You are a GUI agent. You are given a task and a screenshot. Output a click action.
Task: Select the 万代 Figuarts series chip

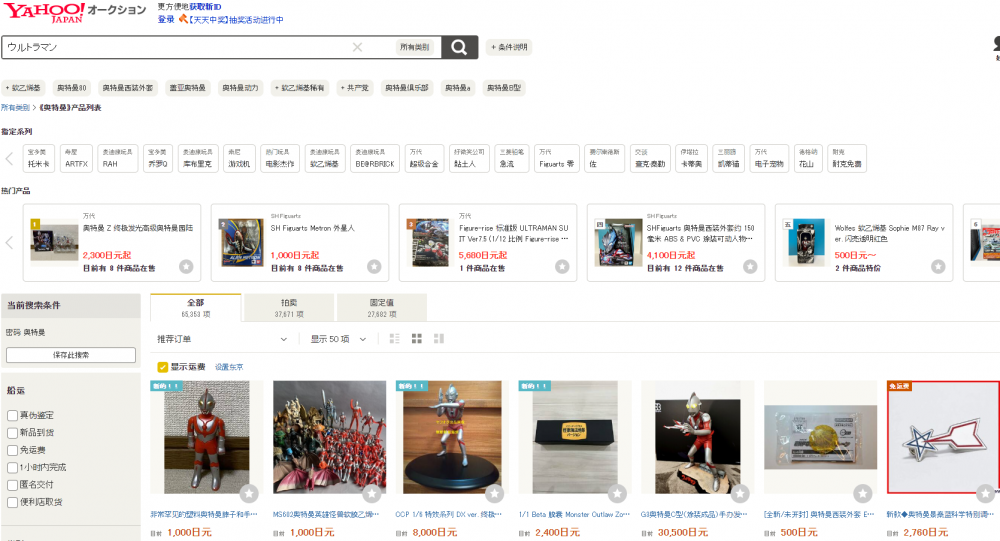(557, 158)
